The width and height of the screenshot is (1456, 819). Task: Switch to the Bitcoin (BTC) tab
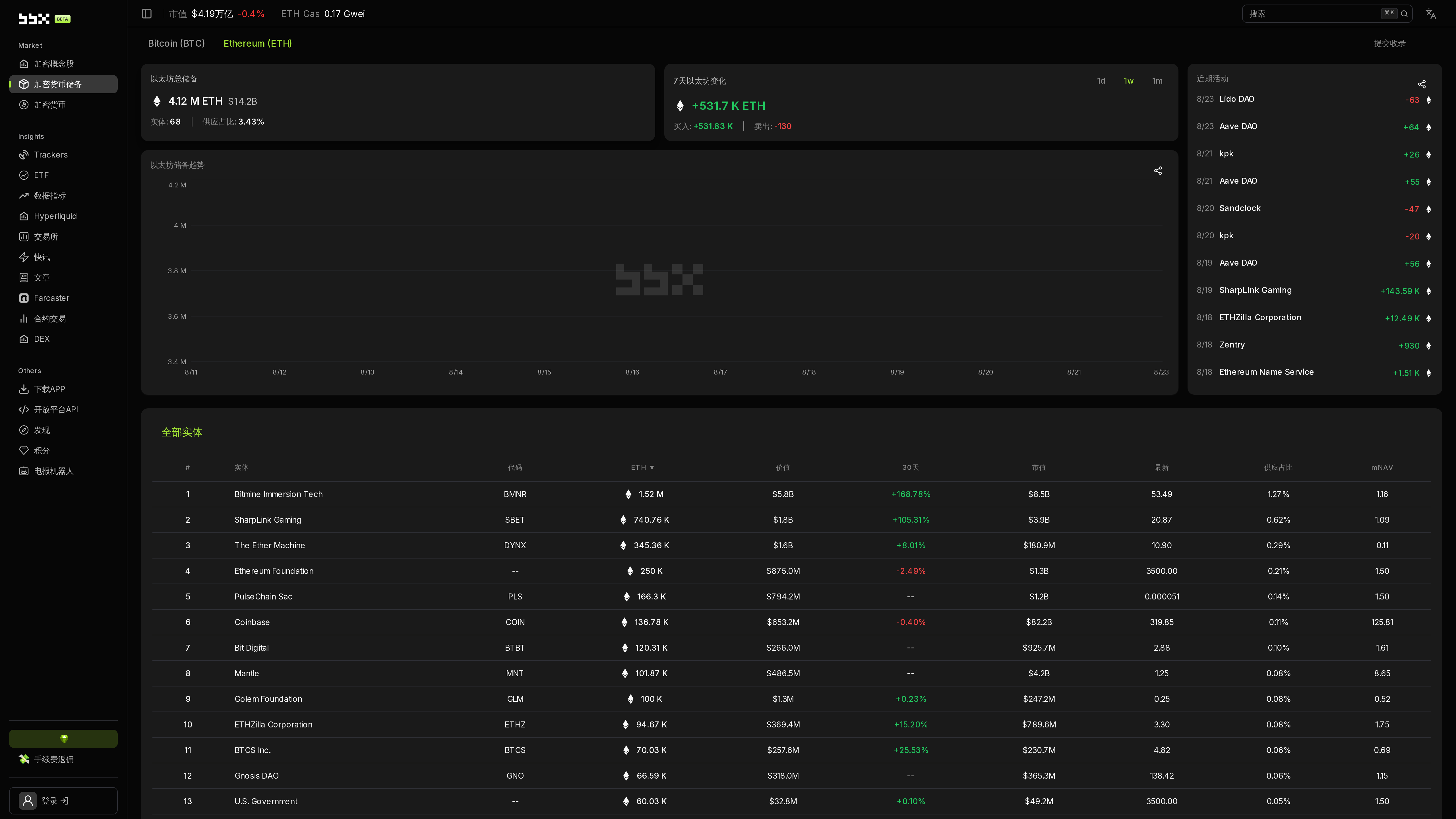176,44
